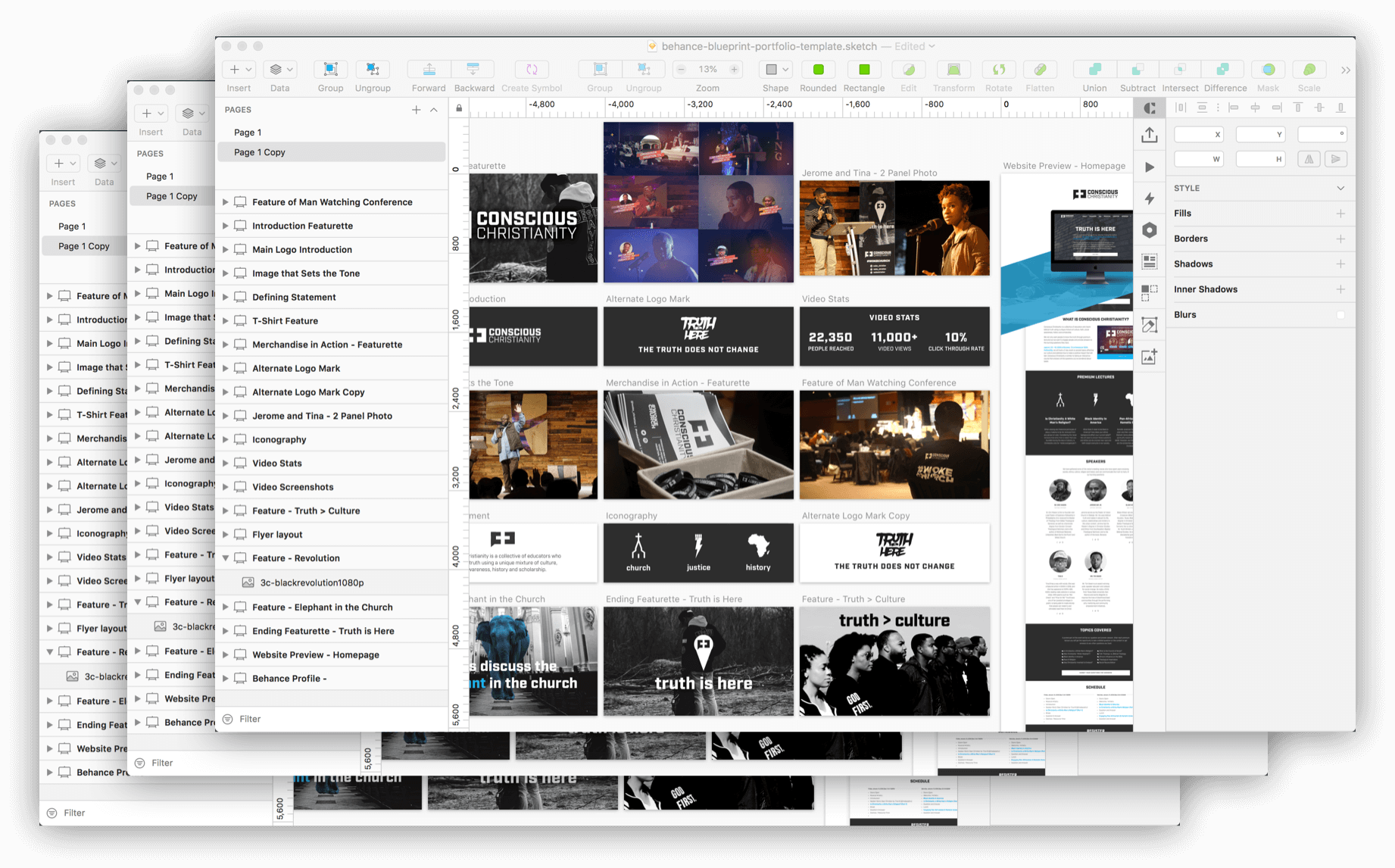Collapse the Pages list chevron
This screenshot has height=868, width=1395.
[434, 110]
